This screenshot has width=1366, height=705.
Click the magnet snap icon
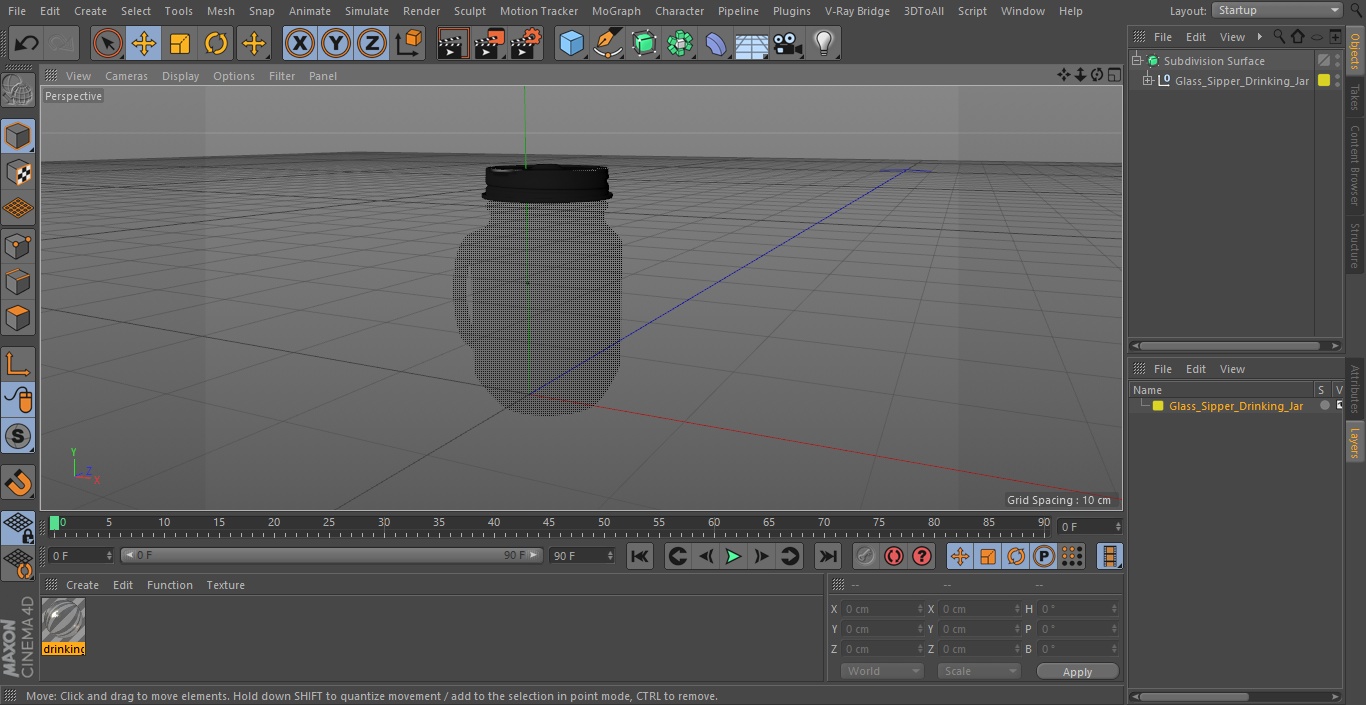[18, 482]
